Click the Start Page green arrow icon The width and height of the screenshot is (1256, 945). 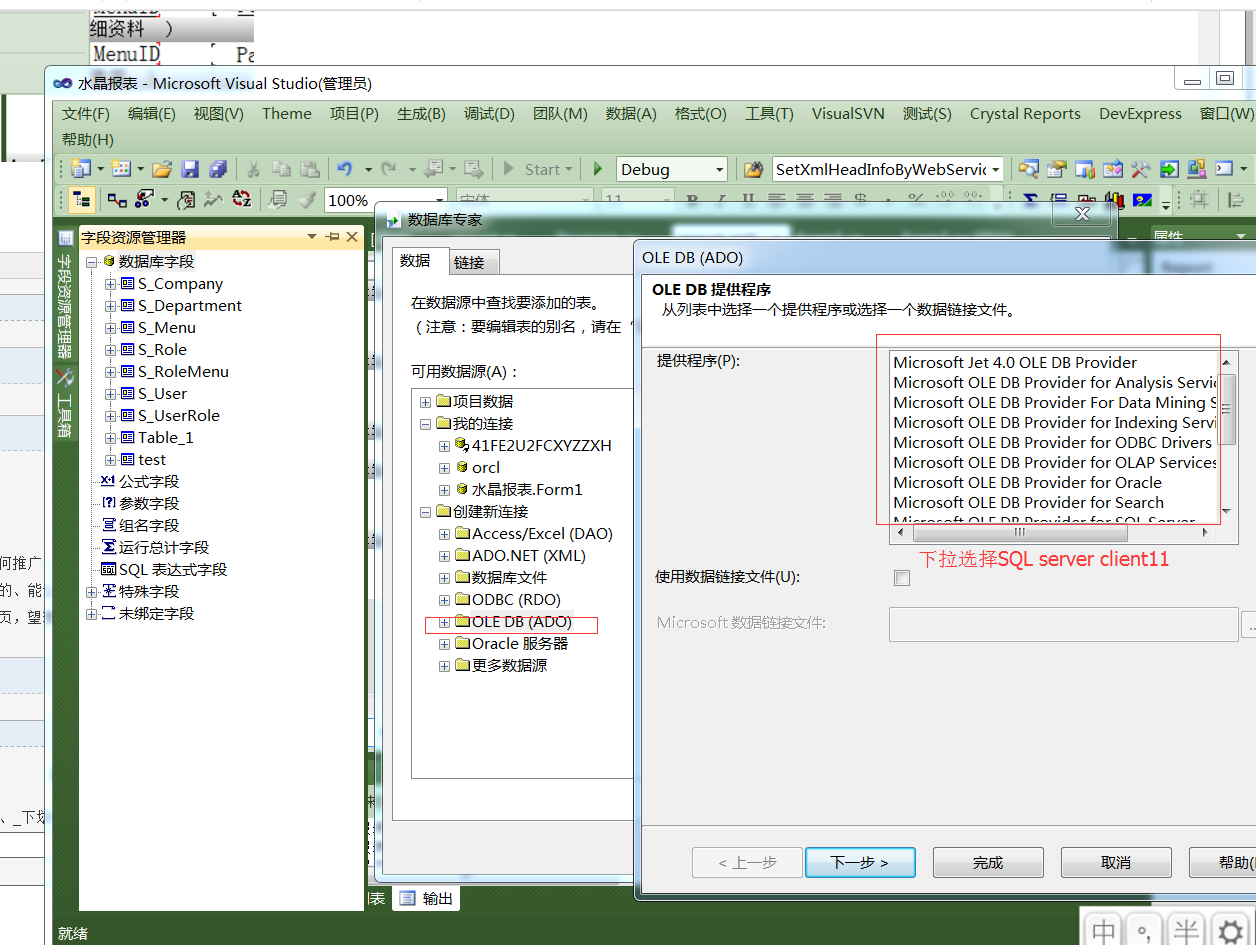[1169, 169]
